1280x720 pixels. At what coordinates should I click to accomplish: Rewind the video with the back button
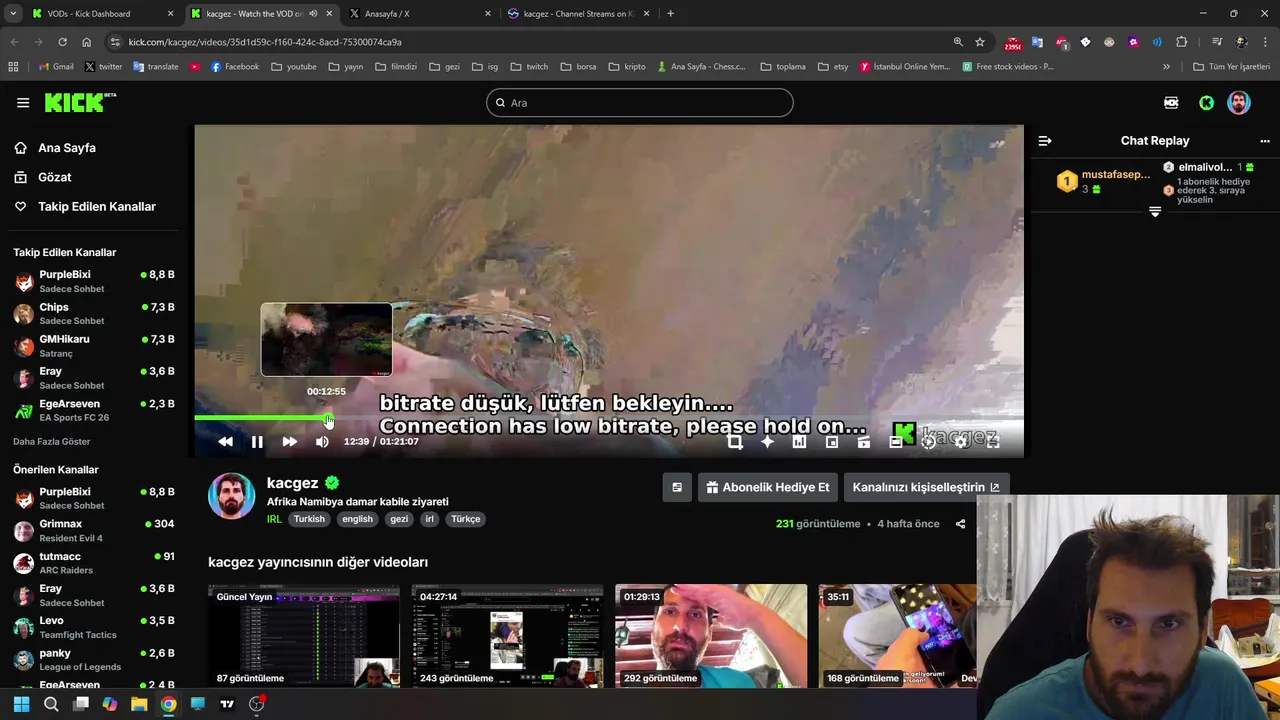coord(225,441)
